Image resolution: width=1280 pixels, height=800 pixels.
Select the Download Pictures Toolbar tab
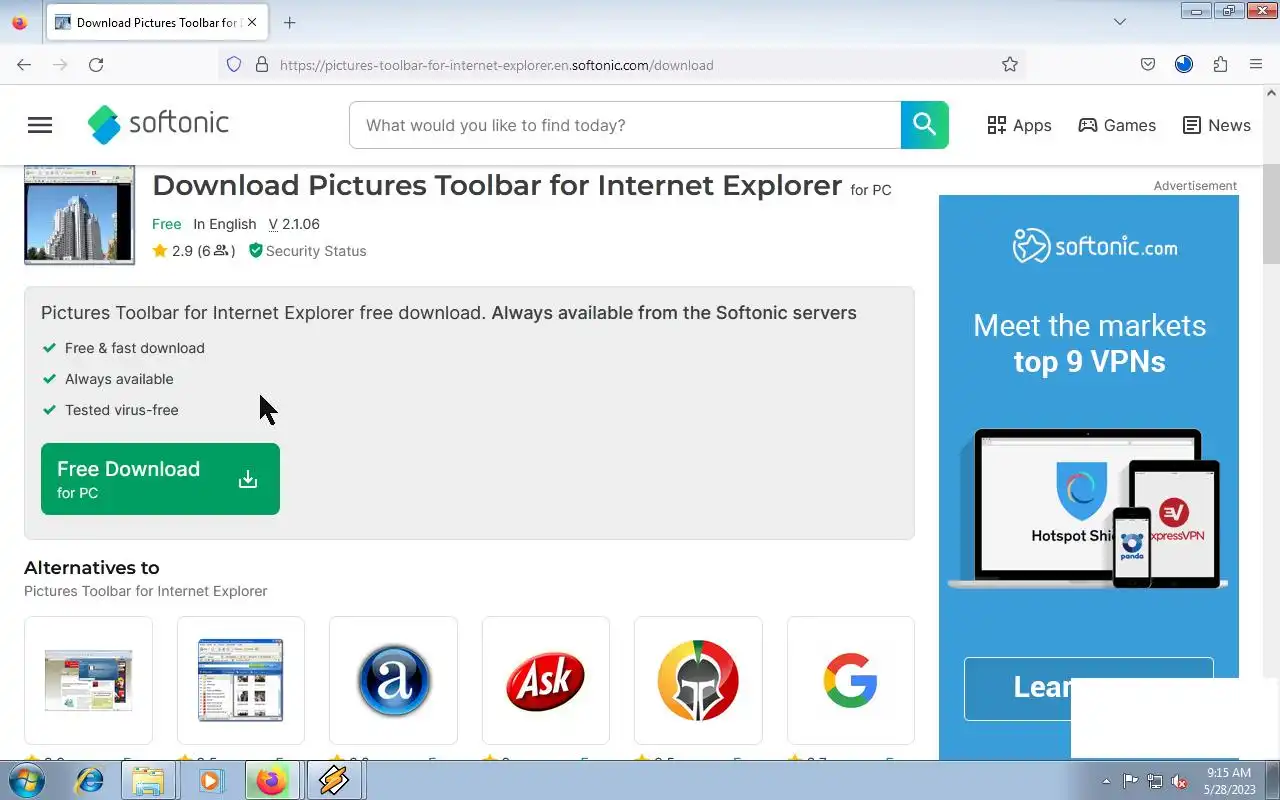click(x=156, y=22)
